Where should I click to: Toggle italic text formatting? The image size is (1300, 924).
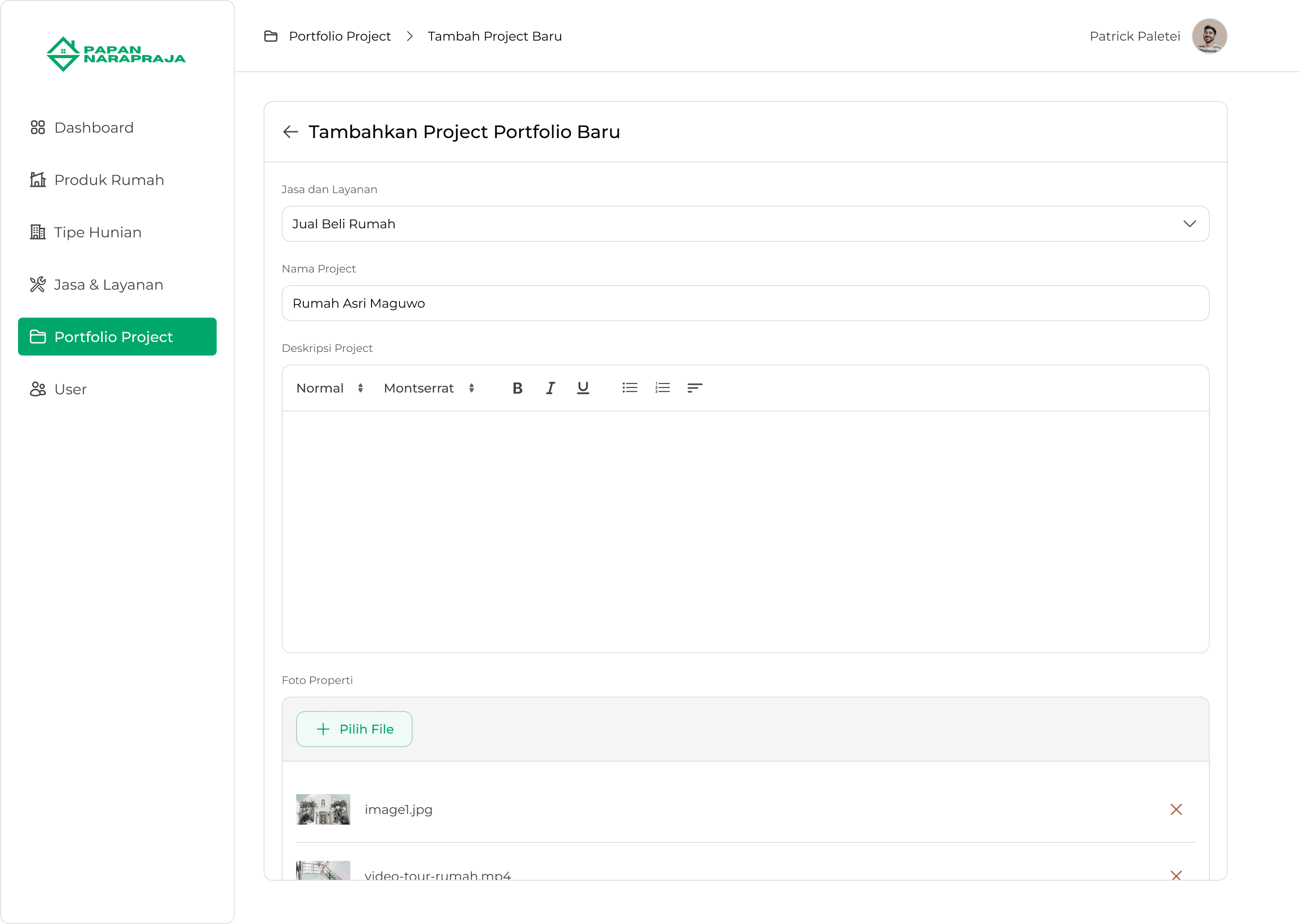tap(550, 388)
